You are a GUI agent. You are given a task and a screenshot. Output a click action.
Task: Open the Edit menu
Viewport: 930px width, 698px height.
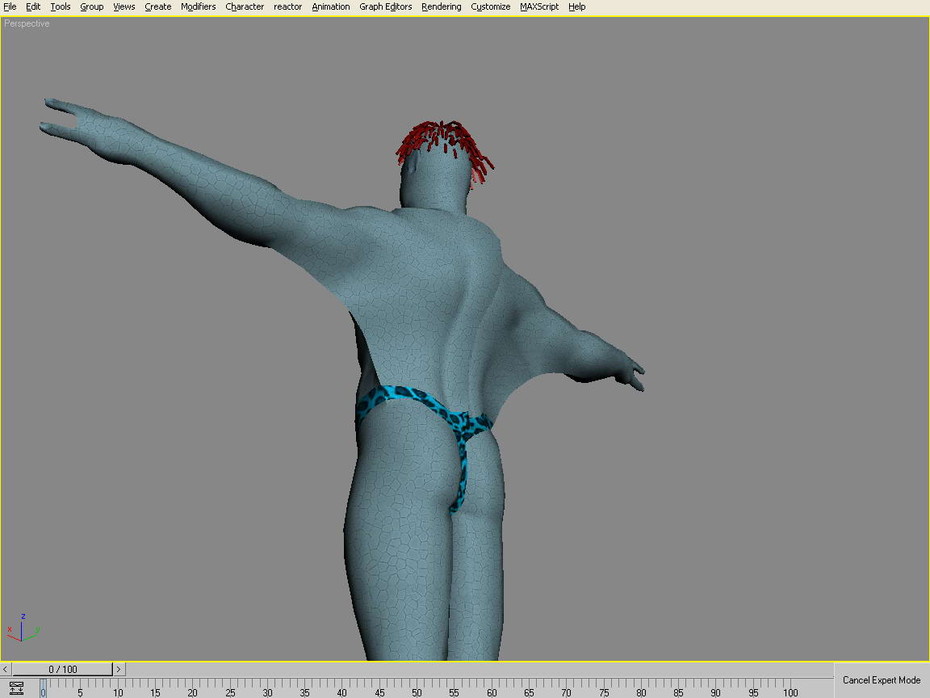[33, 7]
